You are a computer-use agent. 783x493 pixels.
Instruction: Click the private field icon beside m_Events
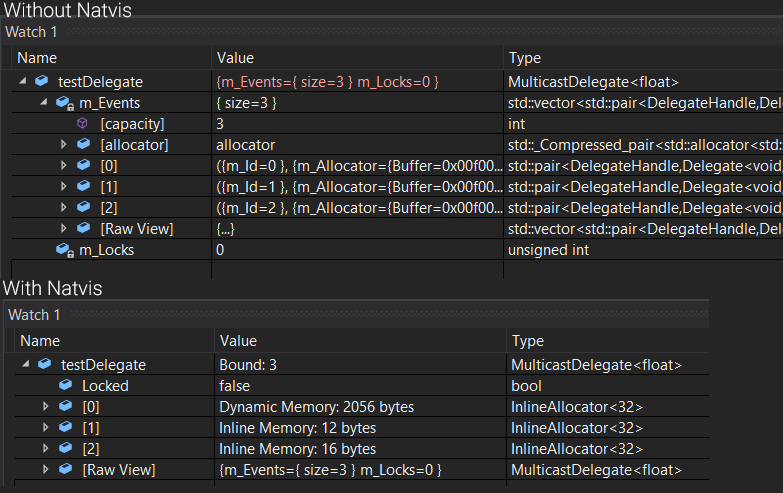pos(64,103)
